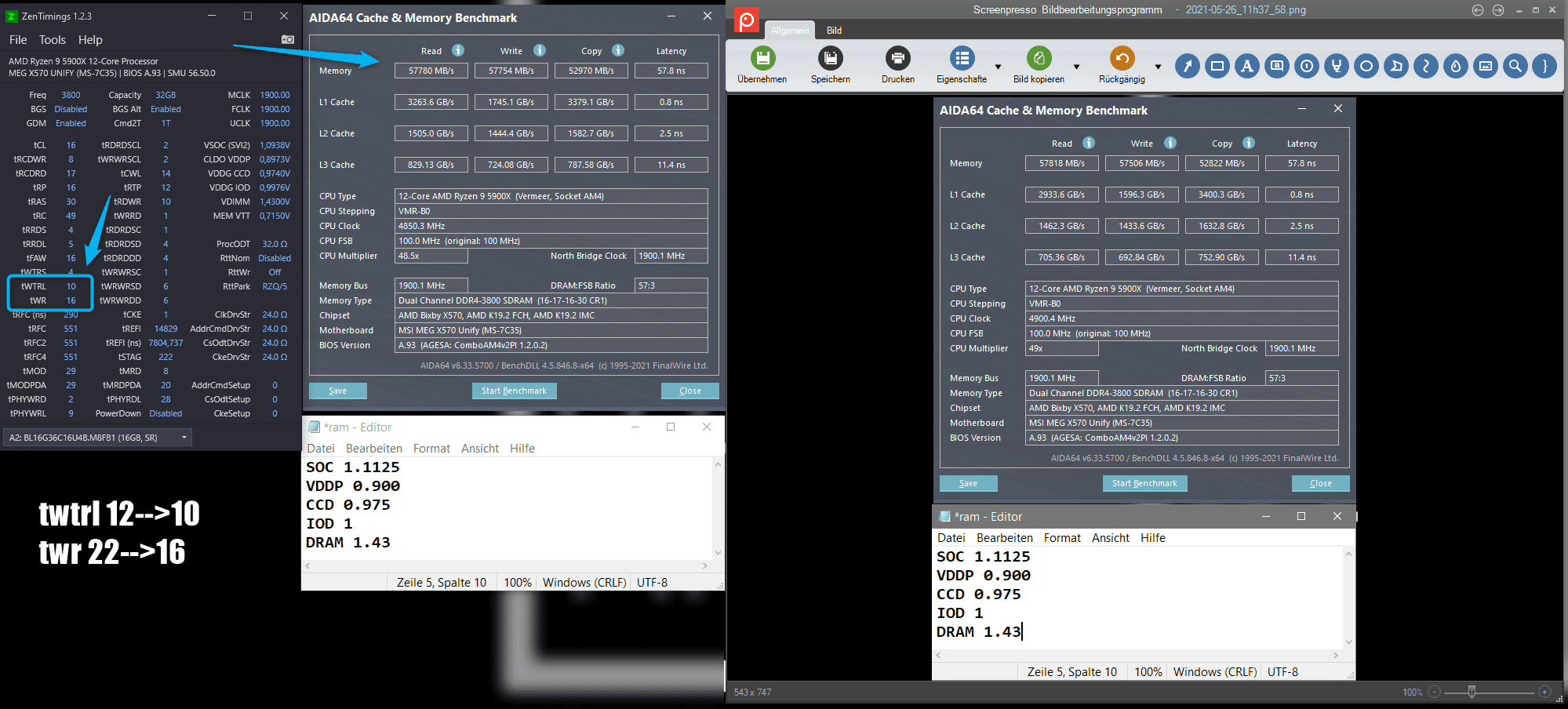The height and width of the screenshot is (709, 1568).
Task: Select the ellipse drawing tool
Action: coord(1366,66)
